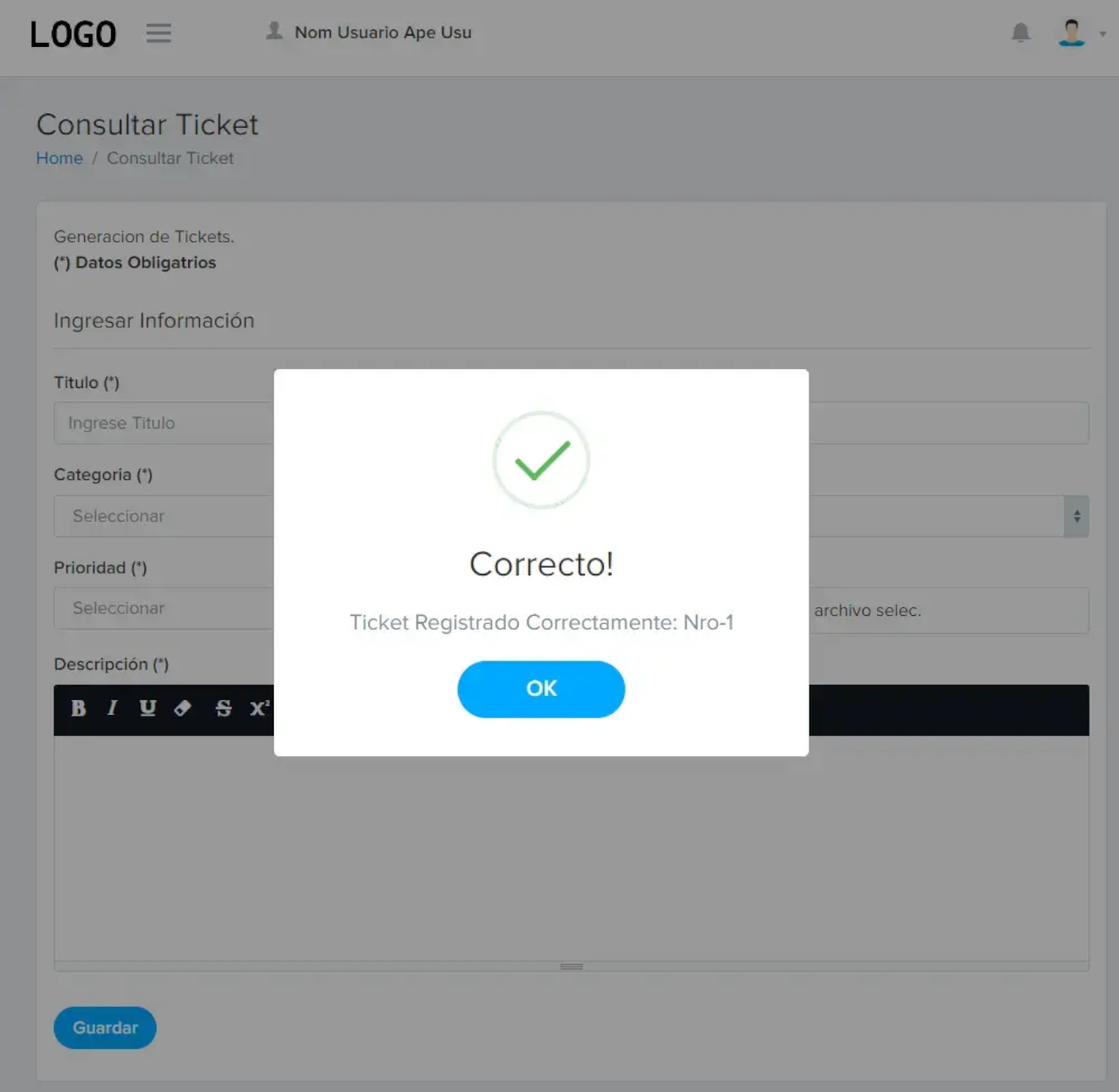
Task: Apply the eraser clear-formatting tool
Action: pos(183,708)
